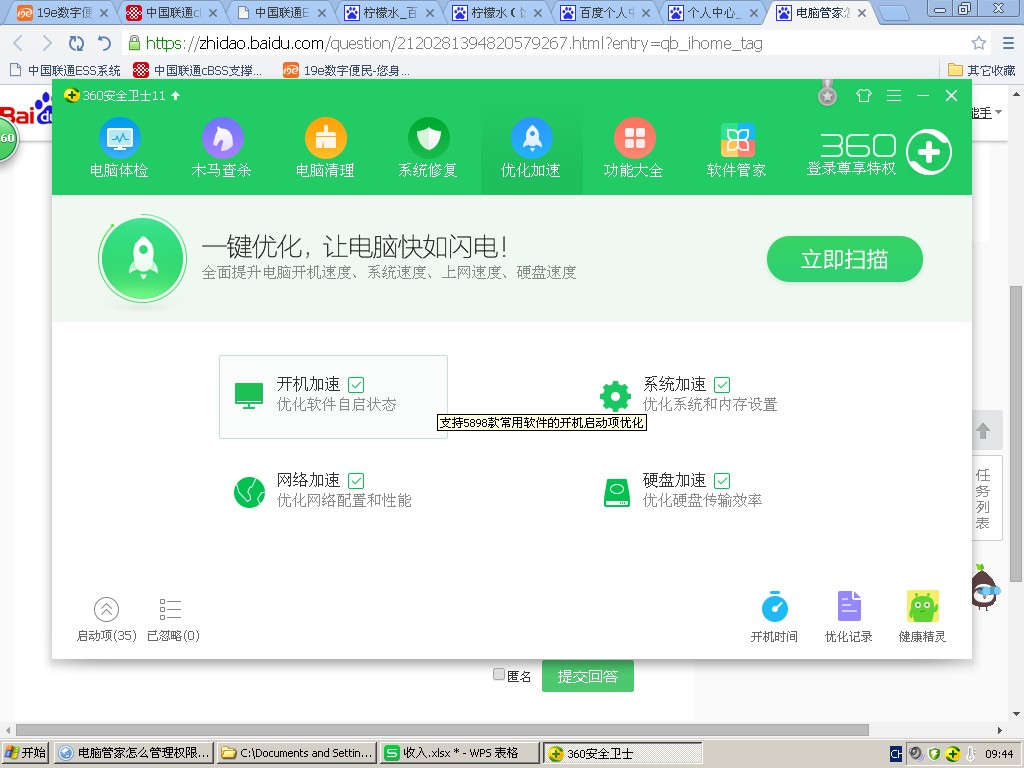The height and width of the screenshot is (768, 1024).
Task: Uncheck the 开机加速 checkbox
Action: 356,385
